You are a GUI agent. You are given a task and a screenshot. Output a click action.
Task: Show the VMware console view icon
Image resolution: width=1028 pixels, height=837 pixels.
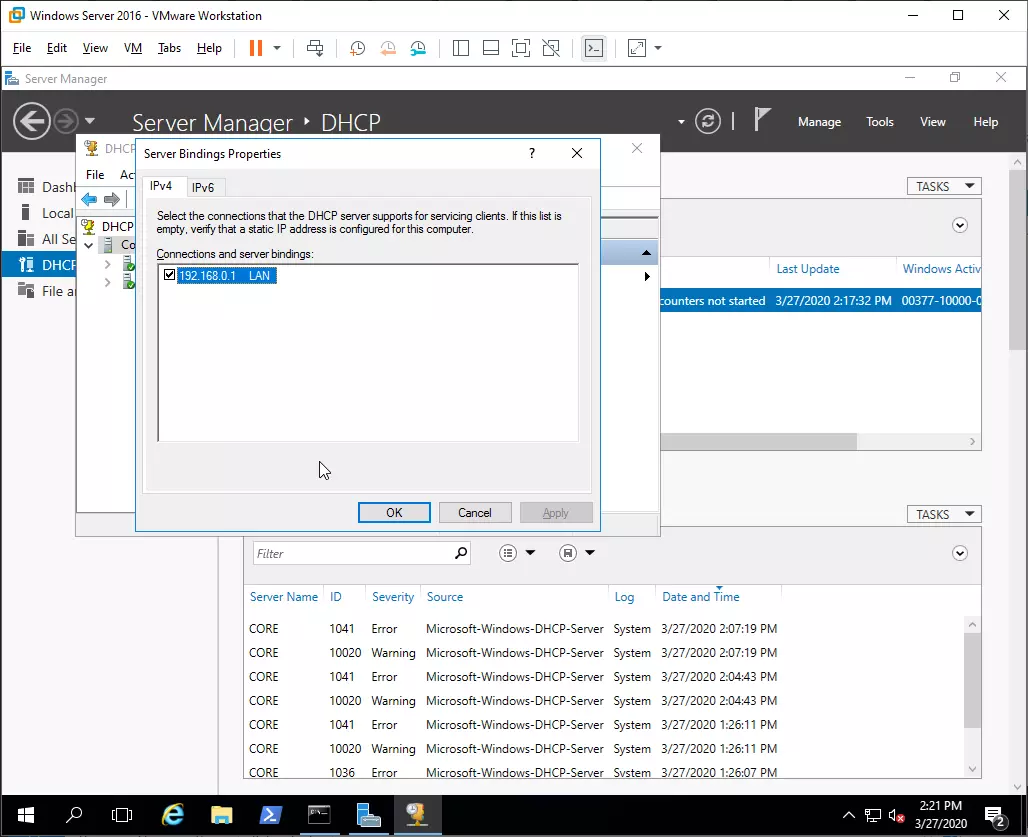(594, 48)
